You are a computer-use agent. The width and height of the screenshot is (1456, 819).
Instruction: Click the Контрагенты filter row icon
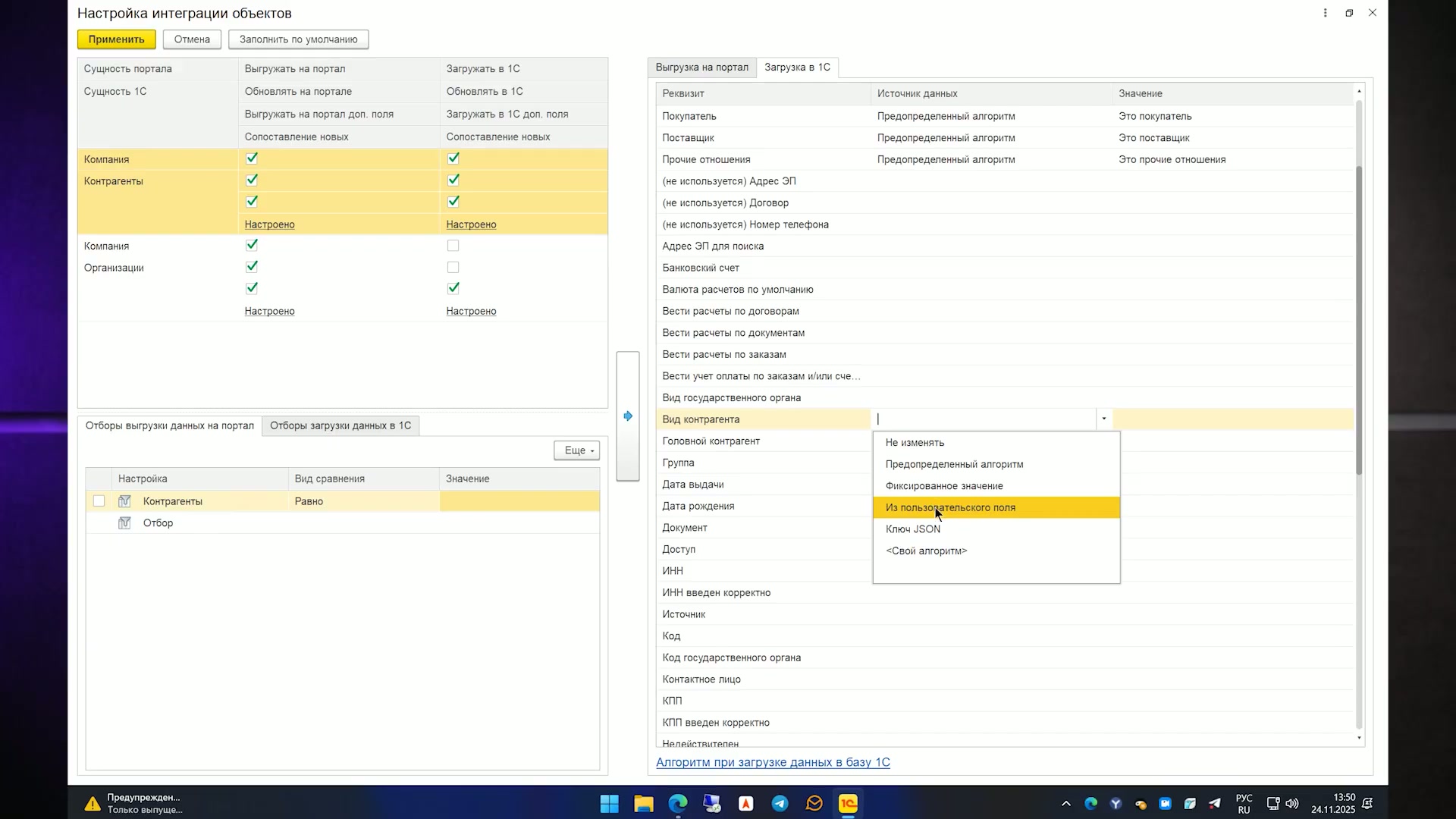tap(124, 501)
